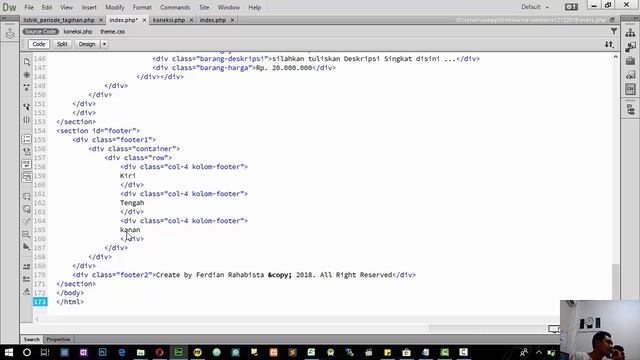Click the Outdent Code icon
The image size is (640, 360).
27,279
